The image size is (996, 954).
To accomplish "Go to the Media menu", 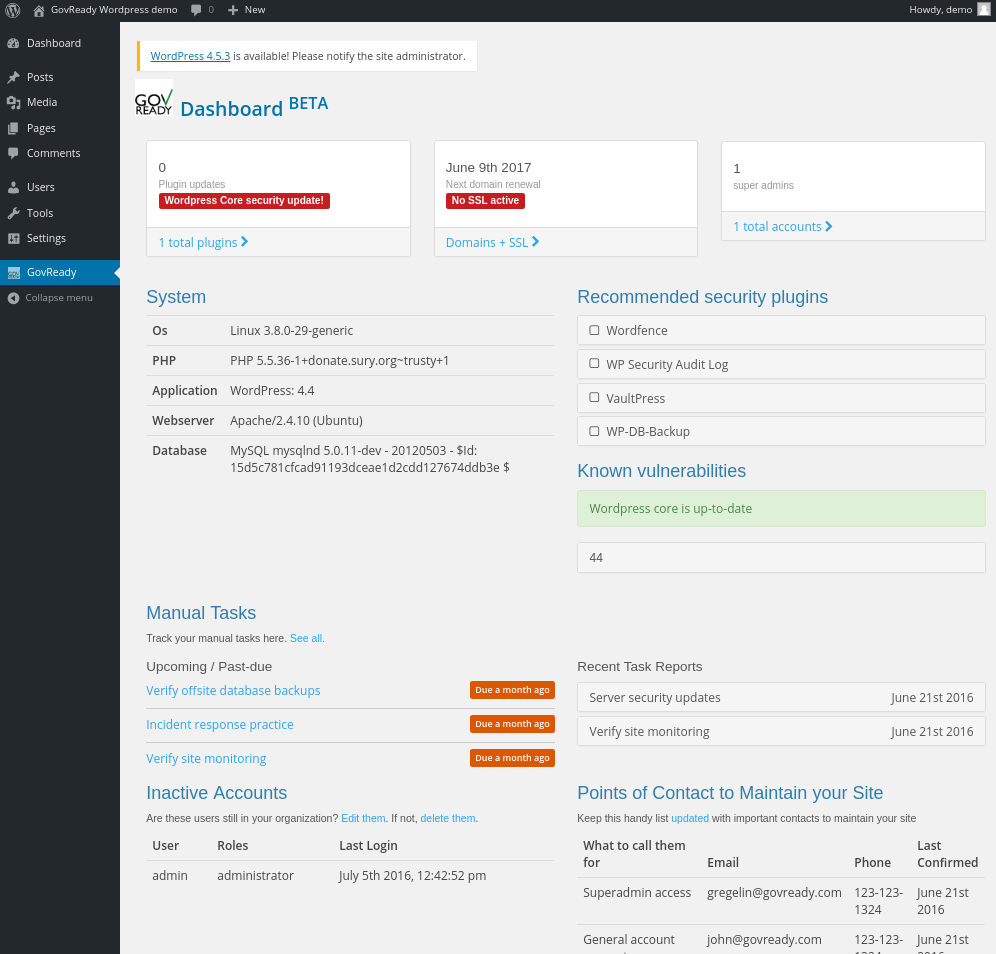I will (60, 102).
